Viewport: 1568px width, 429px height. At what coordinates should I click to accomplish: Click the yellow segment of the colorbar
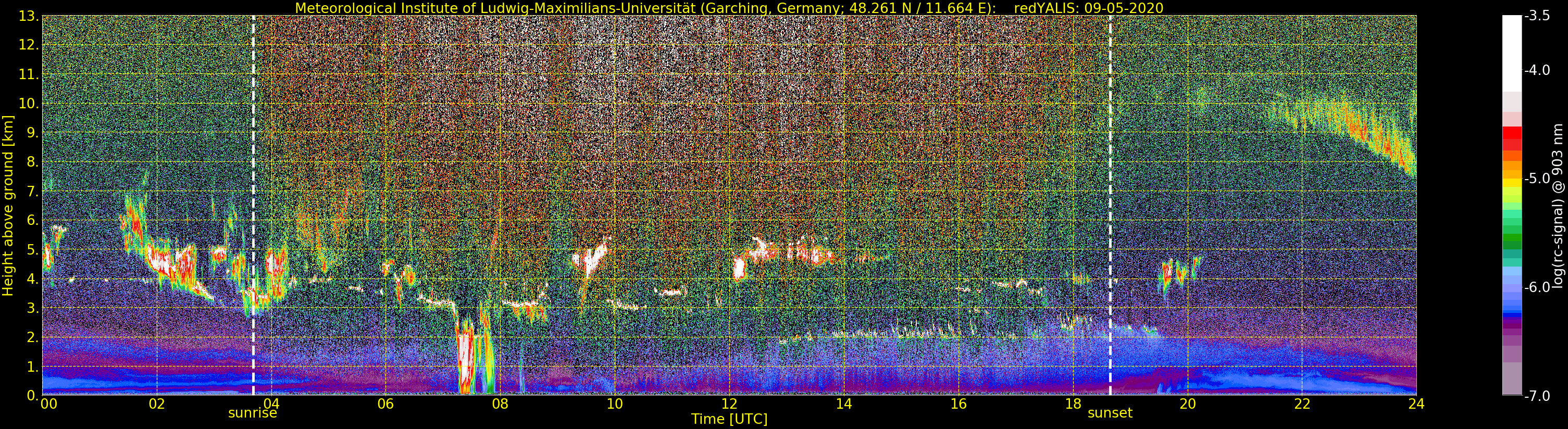pyautogui.click(x=1512, y=183)
